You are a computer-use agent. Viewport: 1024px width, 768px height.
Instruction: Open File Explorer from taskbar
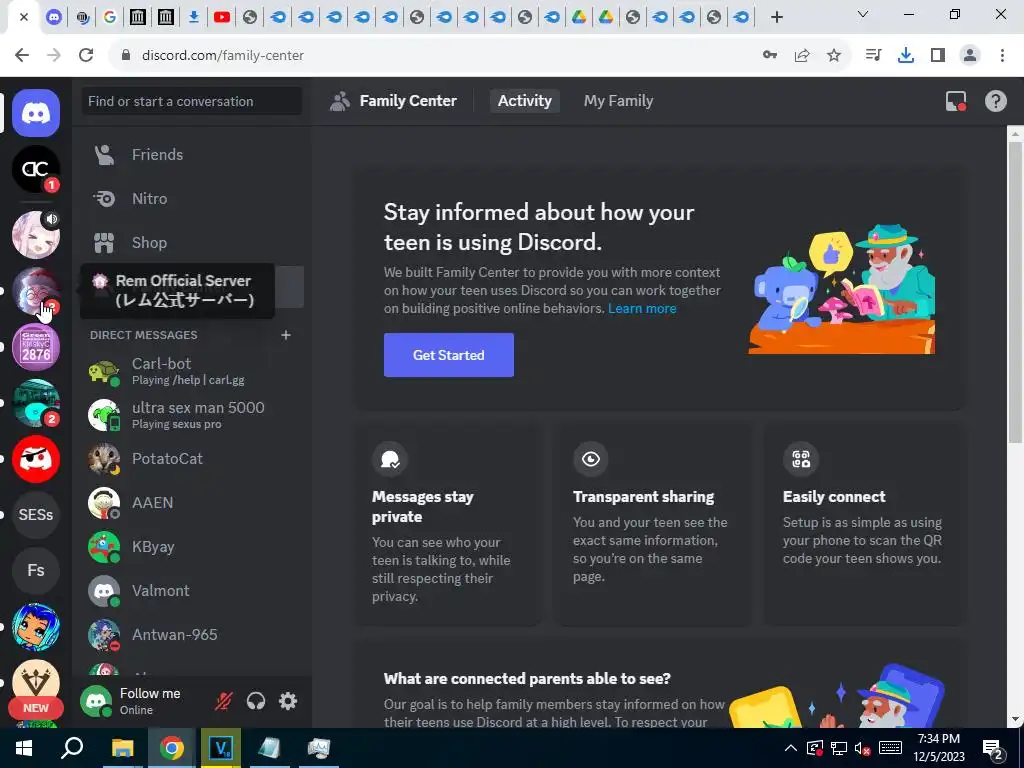(x=122, y=748)
